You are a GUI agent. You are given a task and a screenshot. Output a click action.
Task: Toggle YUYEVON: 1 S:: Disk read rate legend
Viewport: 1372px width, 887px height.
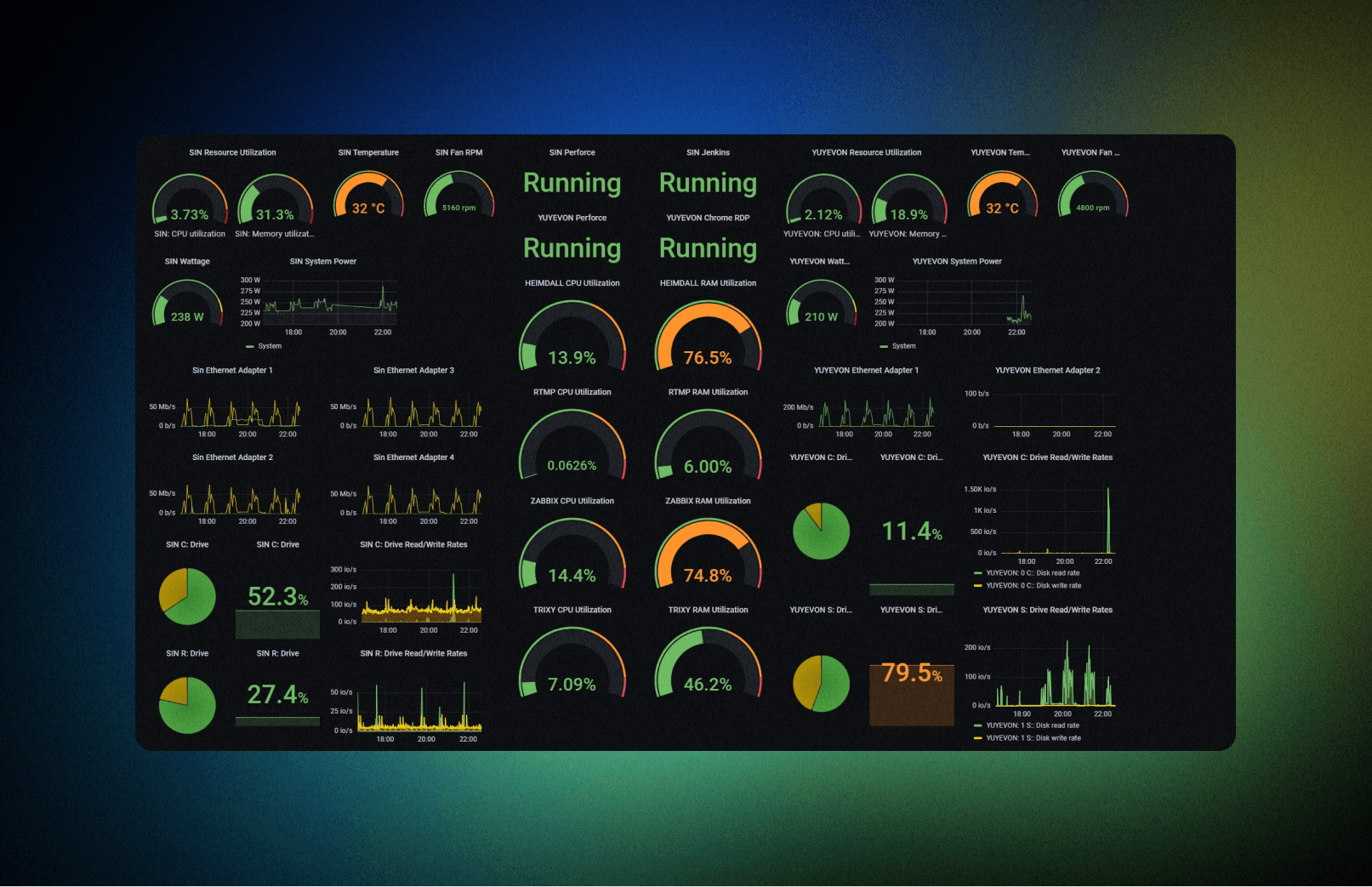pos(1027,725)
